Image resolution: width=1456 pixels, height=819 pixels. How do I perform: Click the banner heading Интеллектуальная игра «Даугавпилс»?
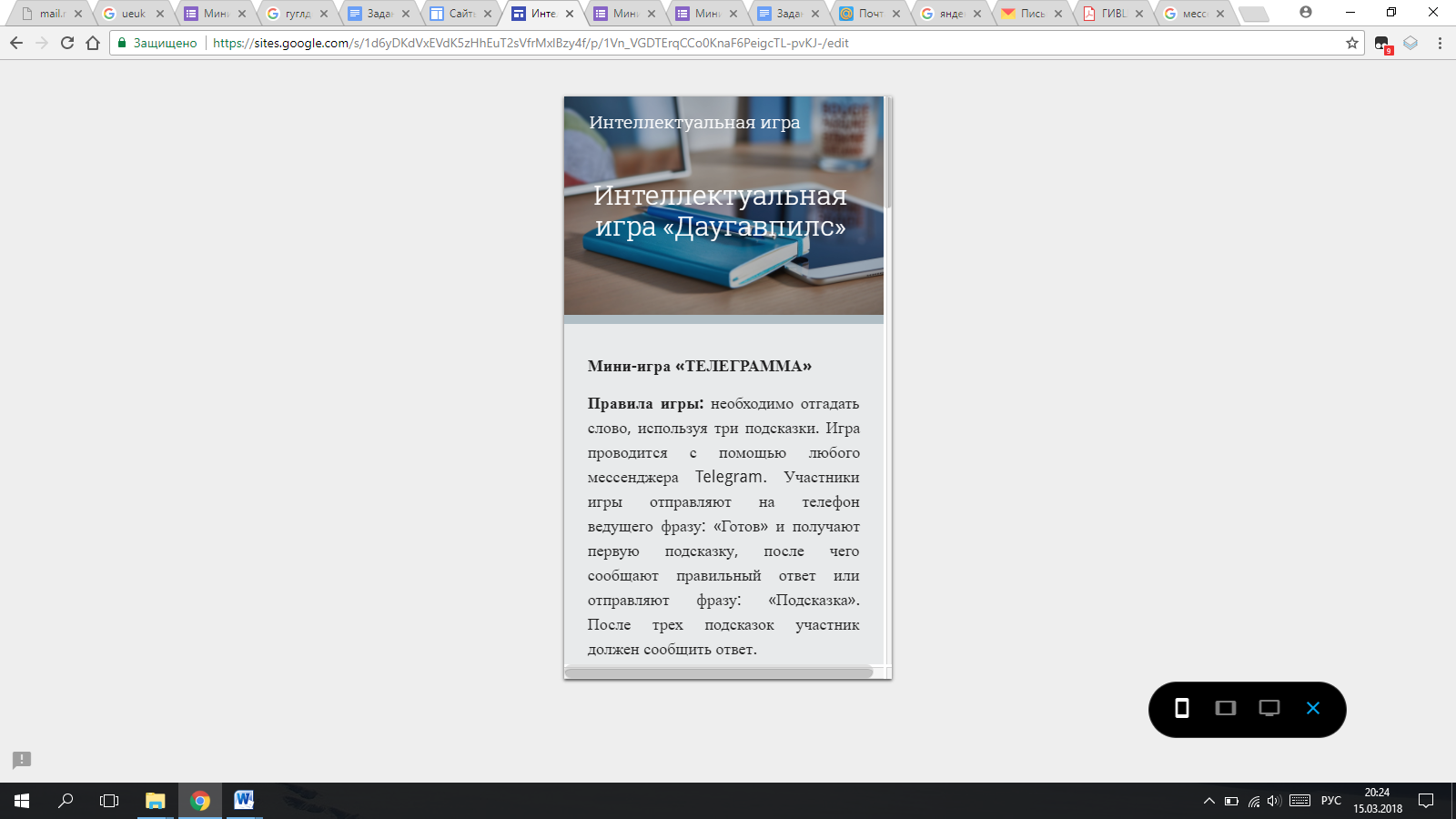coord(721,210)
